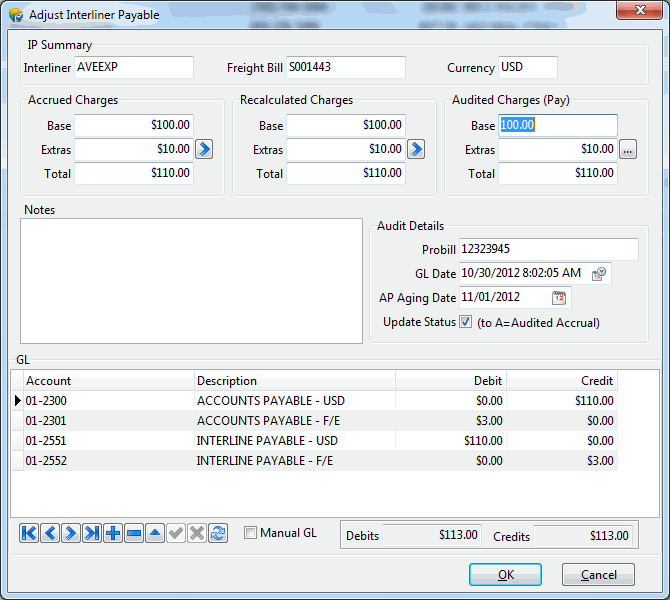670x600 pixels.
Task: Toggle Update Status checkbox
Action: click(x=465, y=322)
